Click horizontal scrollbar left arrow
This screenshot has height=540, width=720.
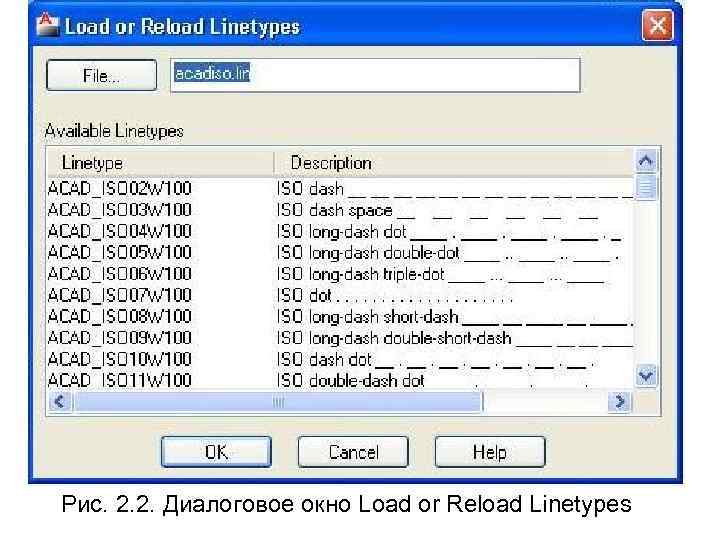[60, 402]
